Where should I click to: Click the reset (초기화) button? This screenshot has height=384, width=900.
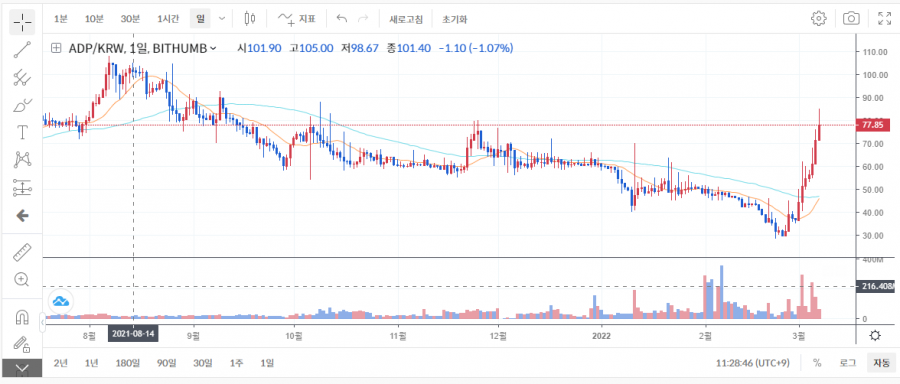(x=455, y=19)
